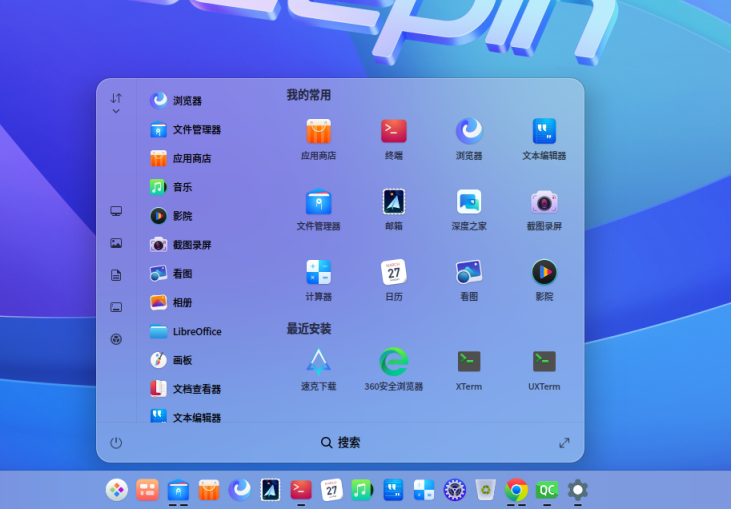731x509 pixels.
Task: Launch 邮箱 mail app icon
Action: pyautogui.click(x=393, y=201)
